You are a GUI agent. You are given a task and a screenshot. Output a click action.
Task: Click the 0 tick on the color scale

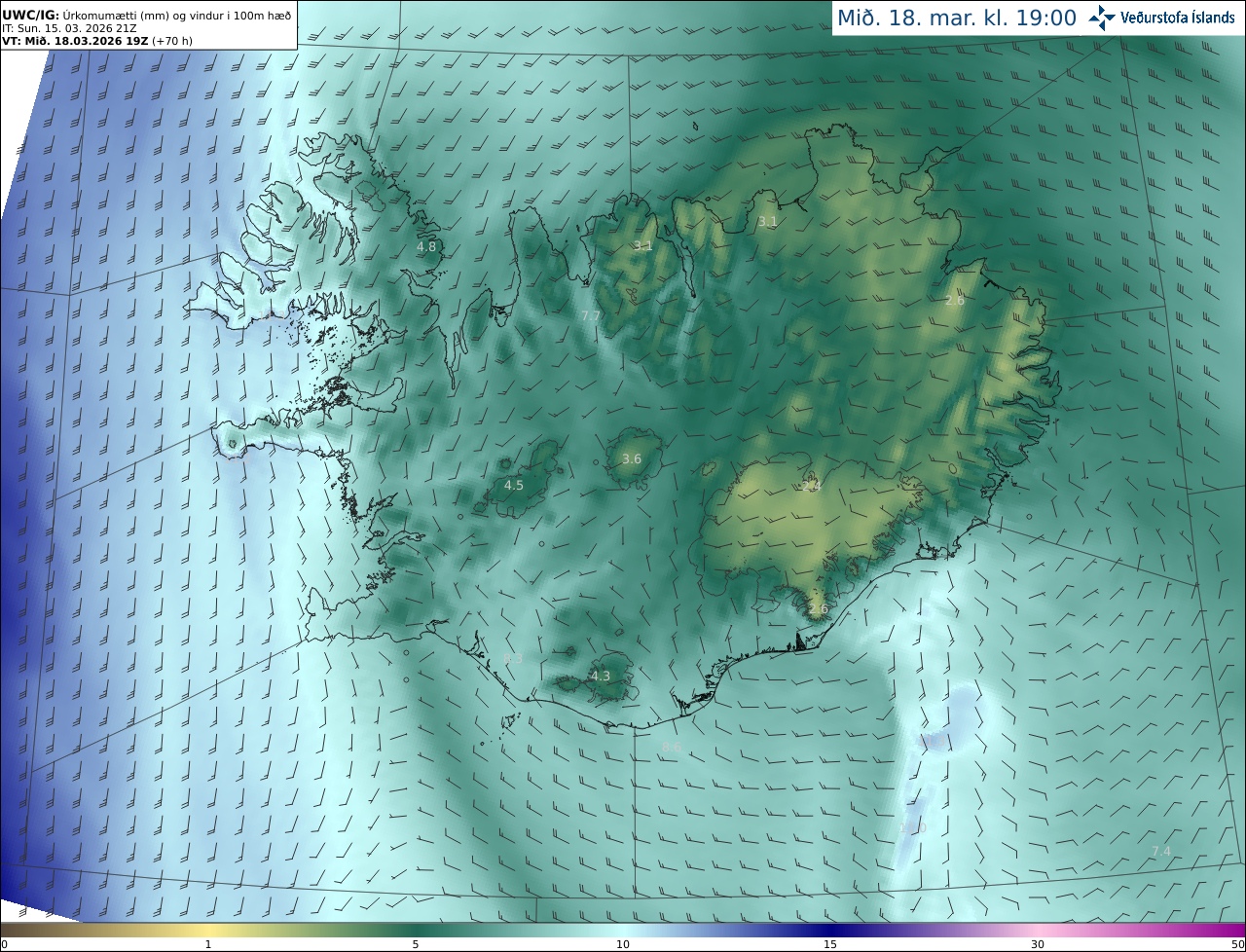pos(4,944)
